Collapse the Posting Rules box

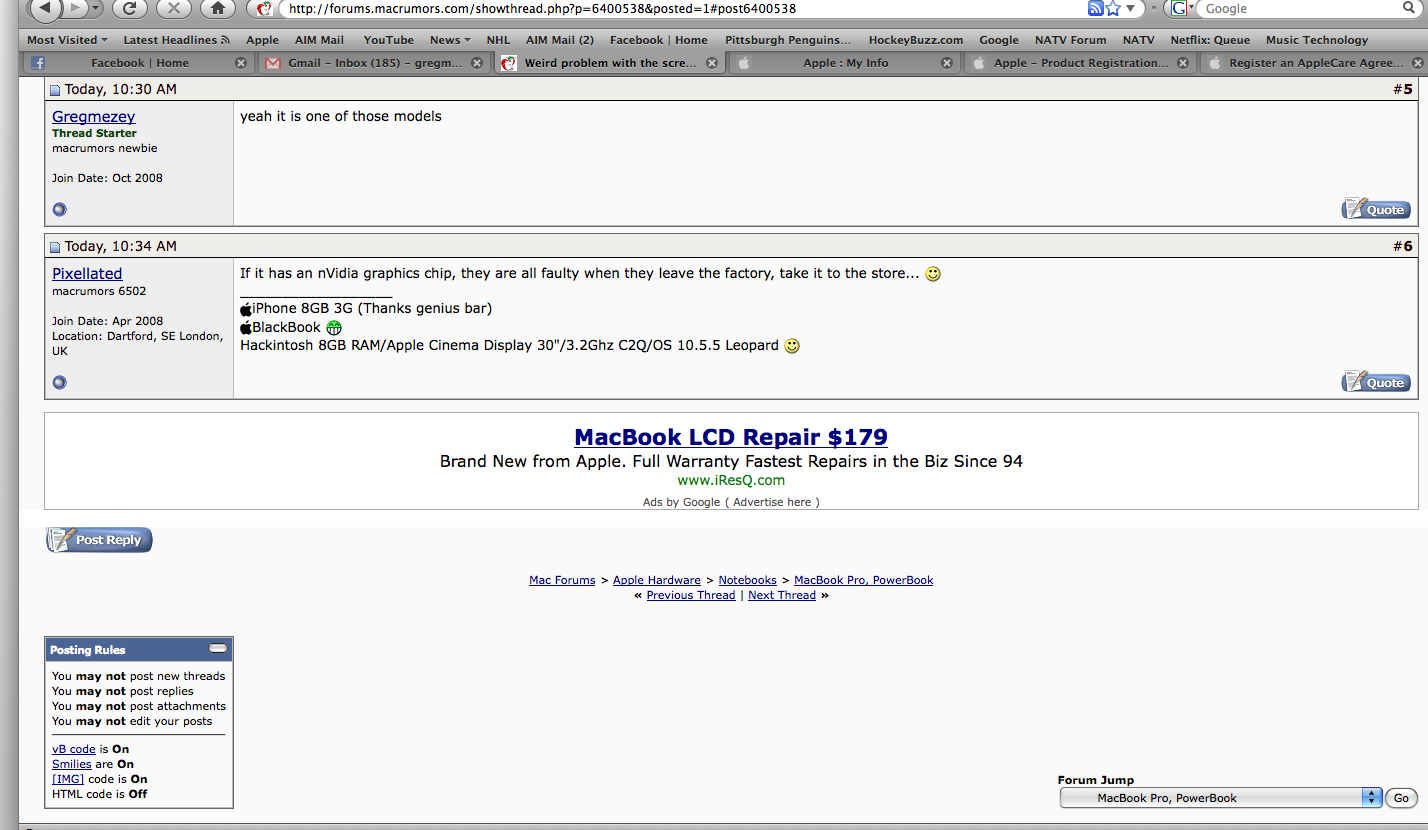coord(218,649)
